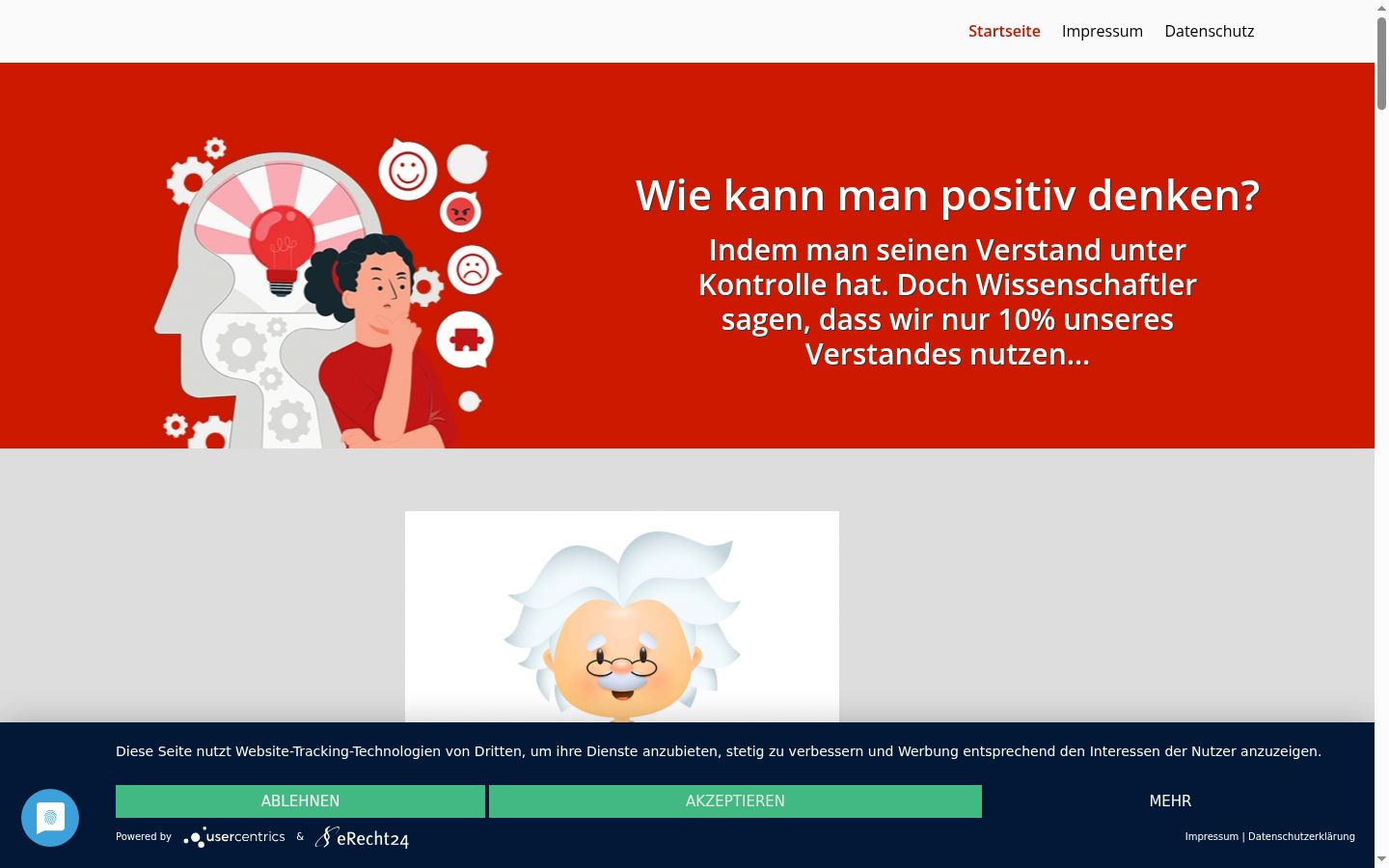The image size is (1389, 868).
Task: Click the cookie notice text 'Diese Seite nutzt Website-Tracking-Technologien'
Action: pyautogui.click(x=719, y=751)
